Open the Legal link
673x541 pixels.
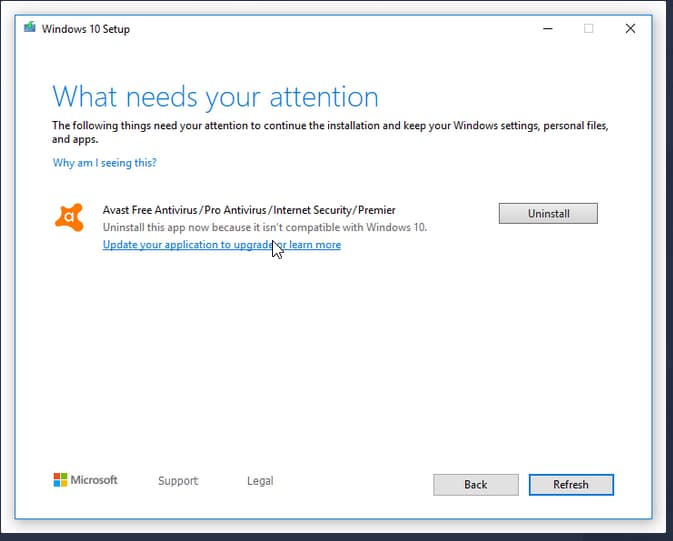[x=260, y=480]
